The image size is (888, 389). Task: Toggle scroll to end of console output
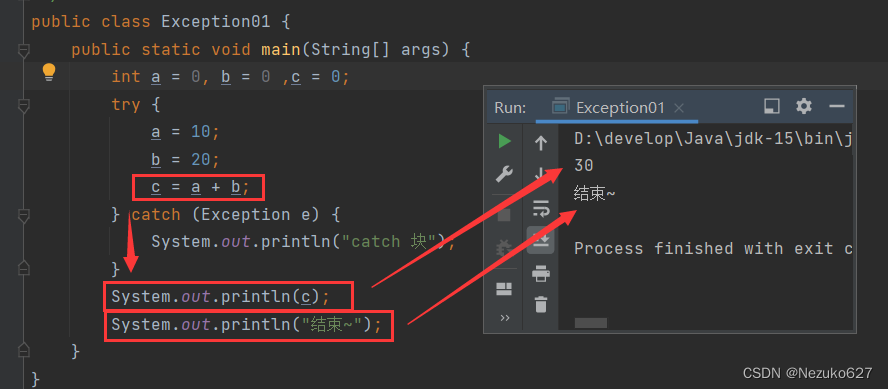tap(541, 241)
